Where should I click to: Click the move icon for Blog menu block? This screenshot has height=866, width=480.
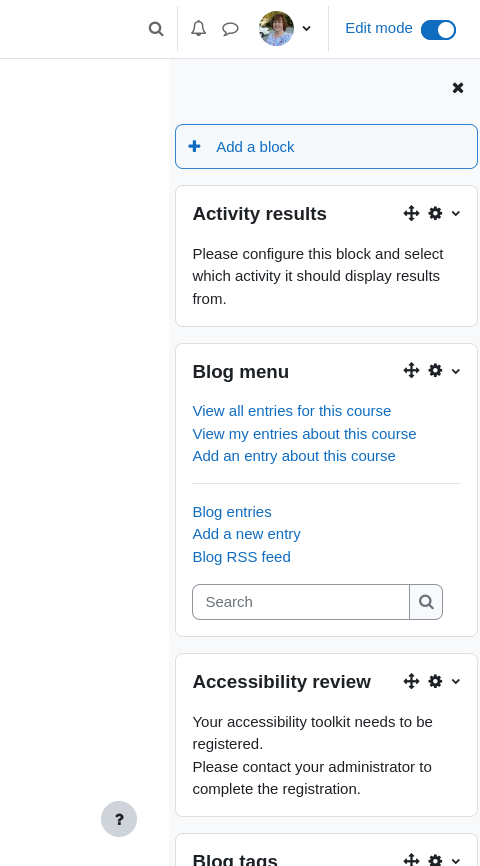412,371
